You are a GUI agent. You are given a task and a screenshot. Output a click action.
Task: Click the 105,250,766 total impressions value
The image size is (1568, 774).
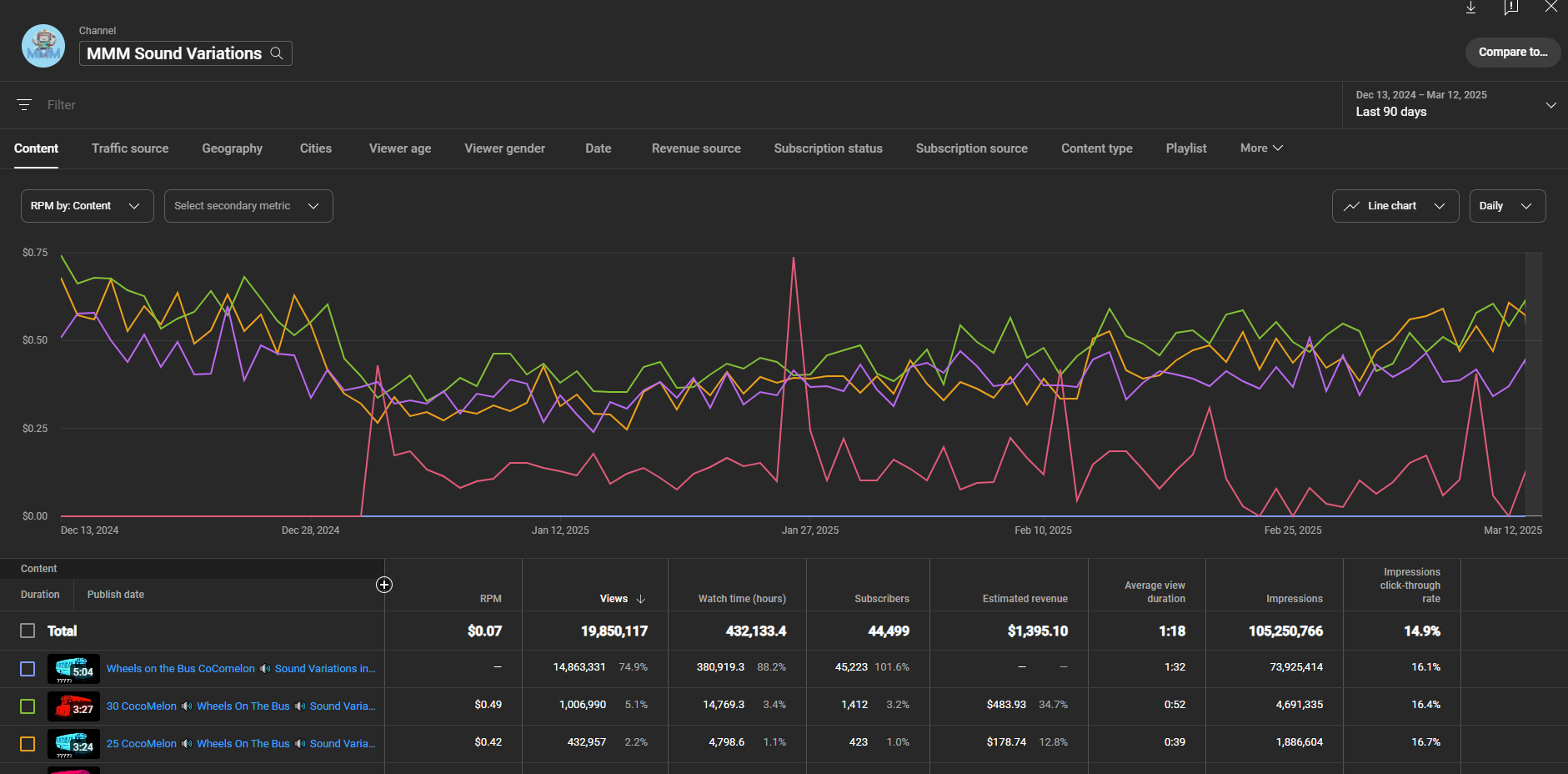click(1285, 631)
